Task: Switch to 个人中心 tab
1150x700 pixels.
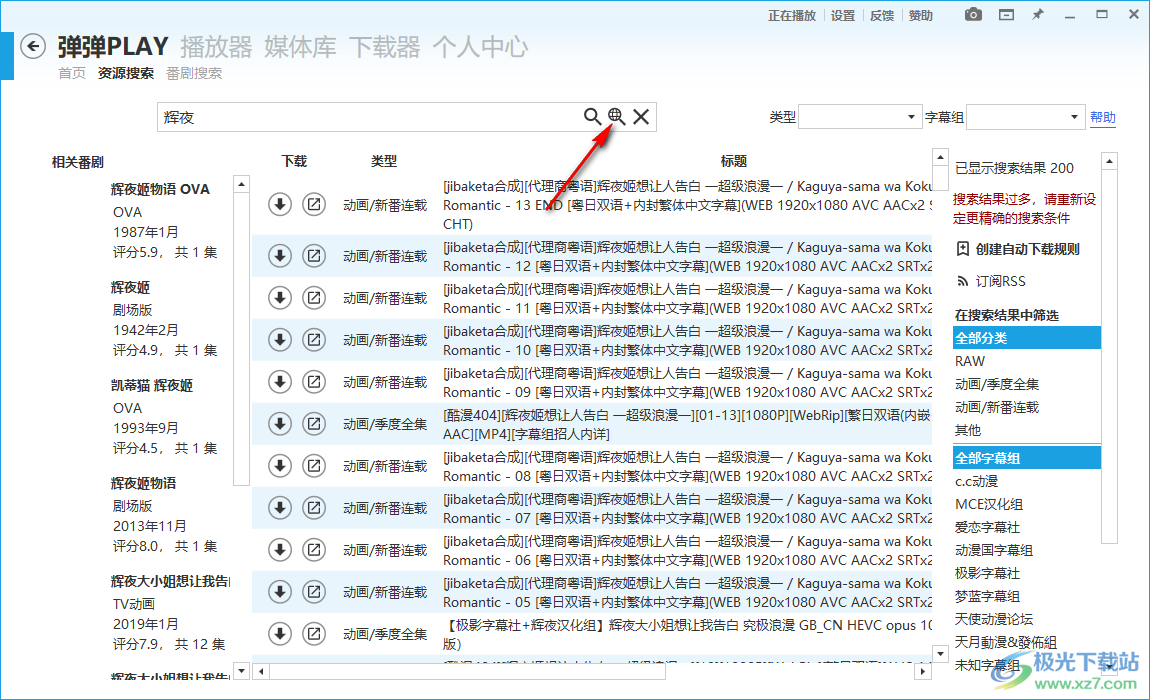Action: click(480, 47)
